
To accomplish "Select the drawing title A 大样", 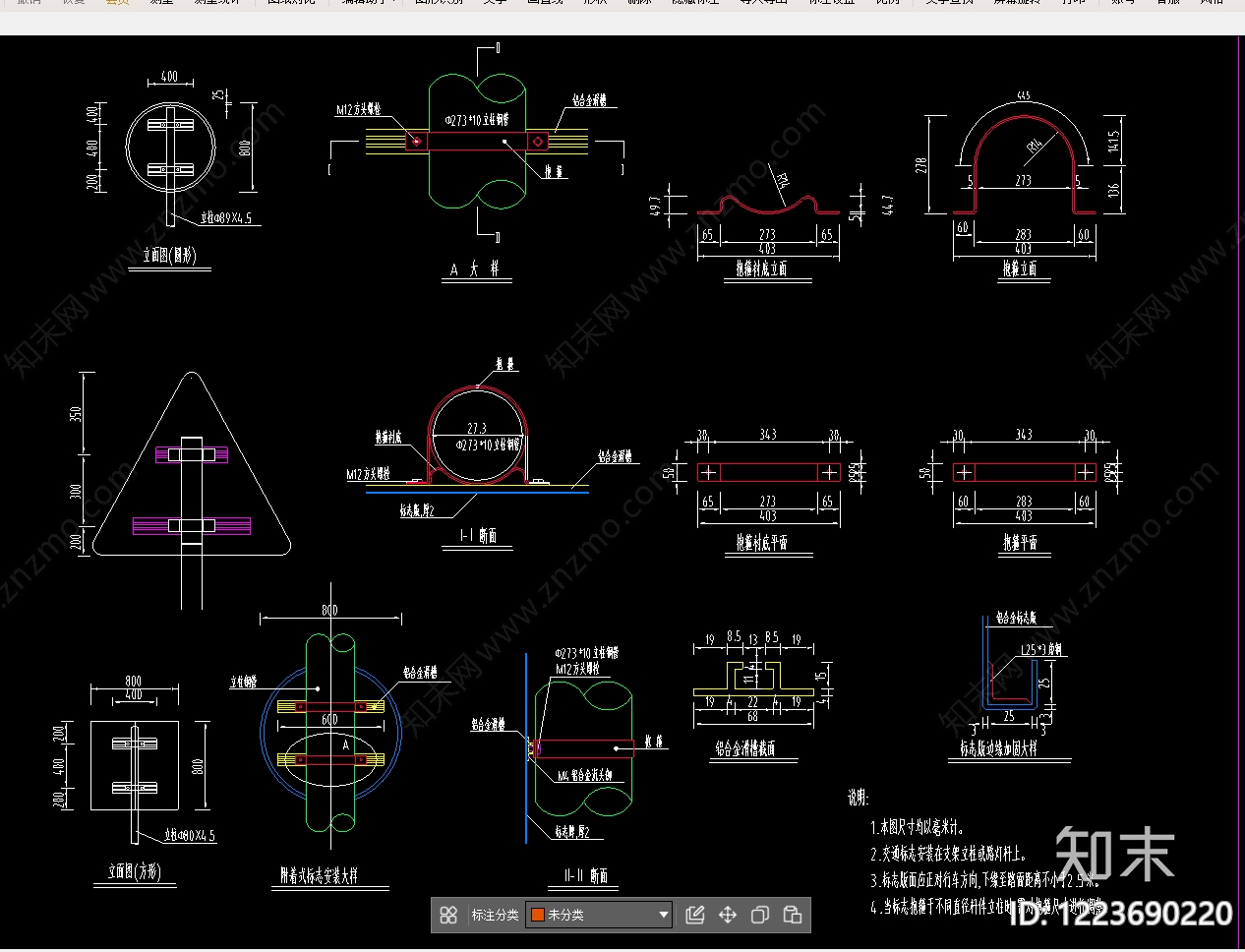I will pos(475,268).
